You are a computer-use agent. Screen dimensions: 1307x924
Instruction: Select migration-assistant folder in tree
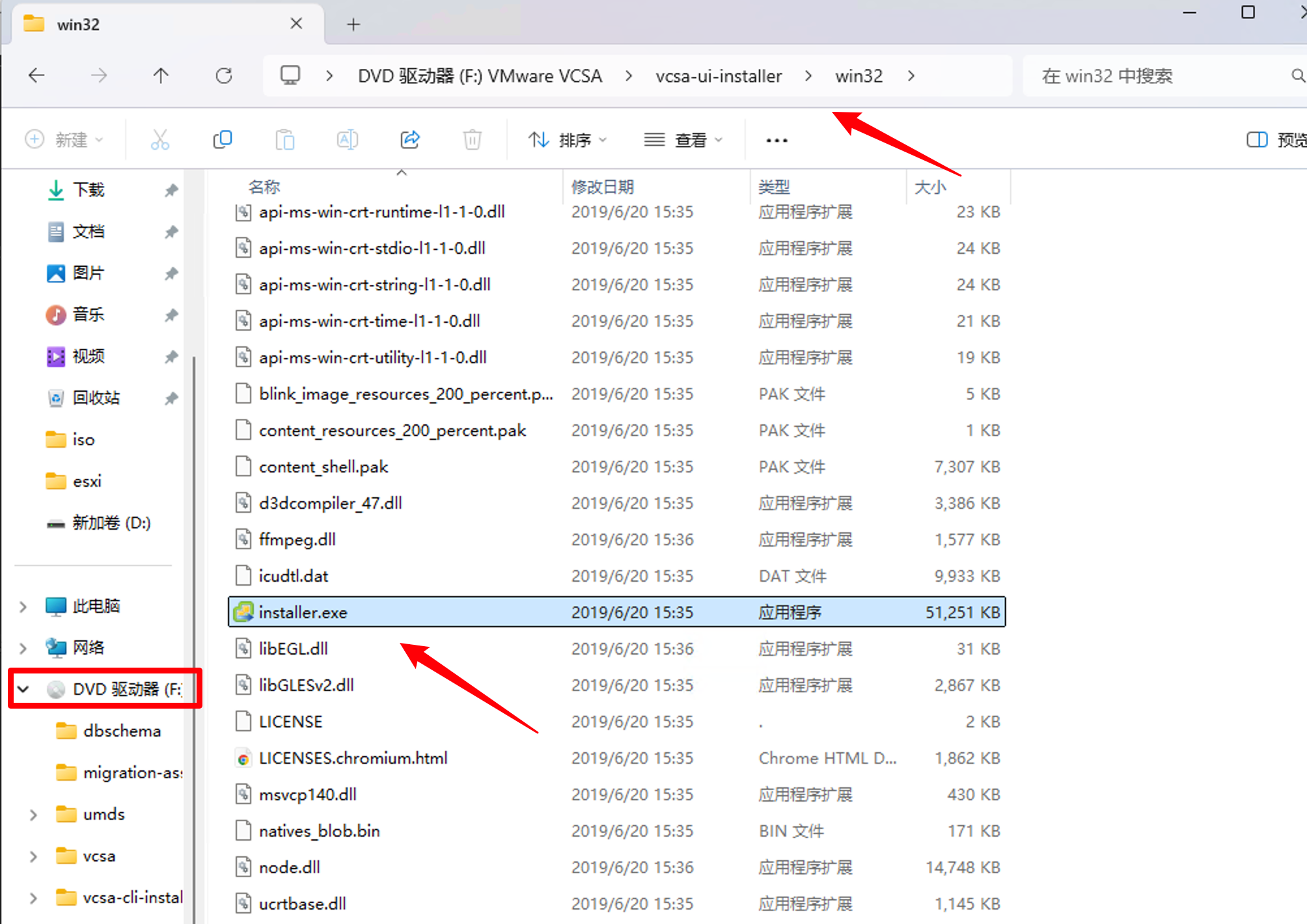point(133,773)
